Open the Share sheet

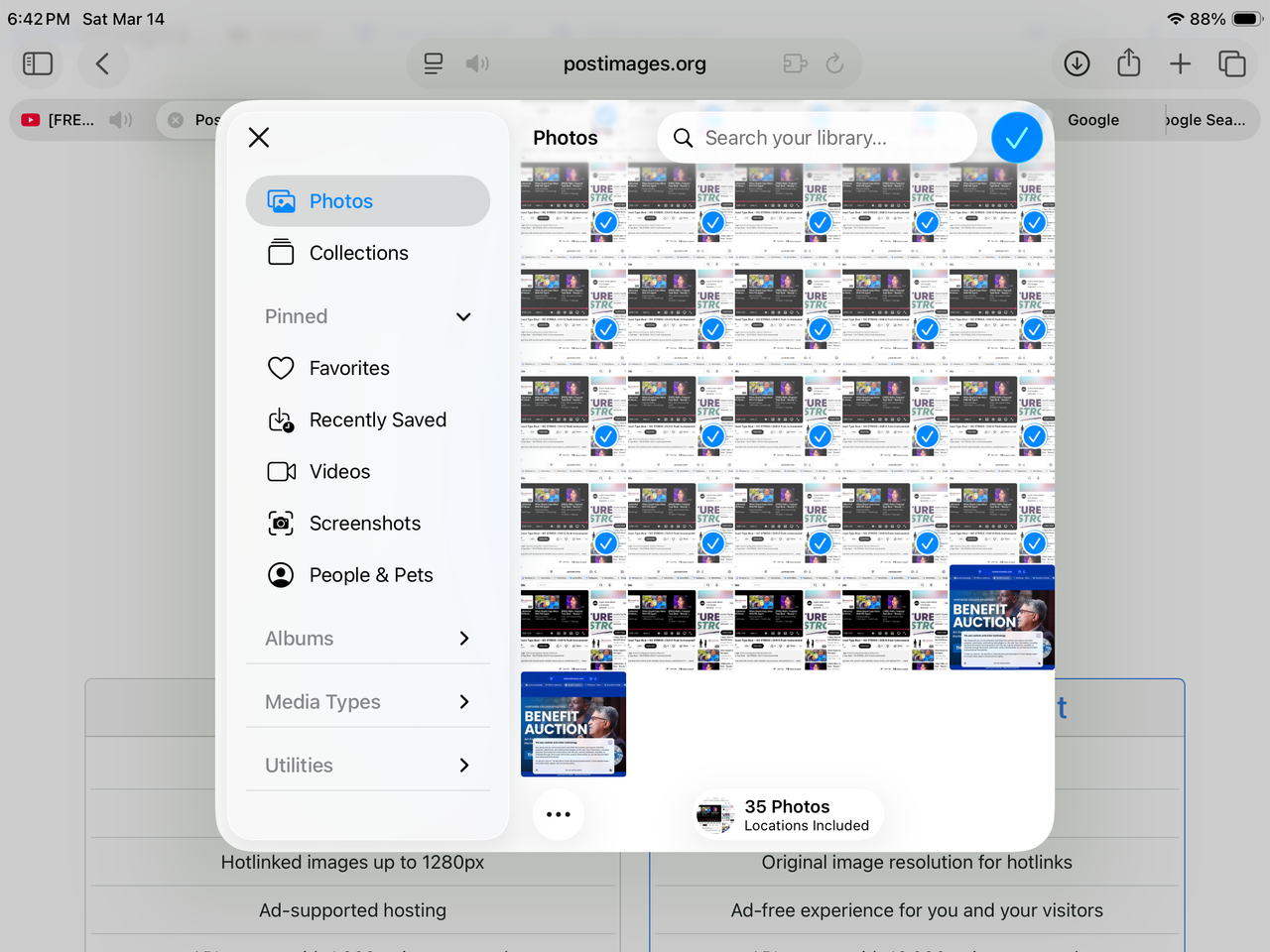point(1129,62)
